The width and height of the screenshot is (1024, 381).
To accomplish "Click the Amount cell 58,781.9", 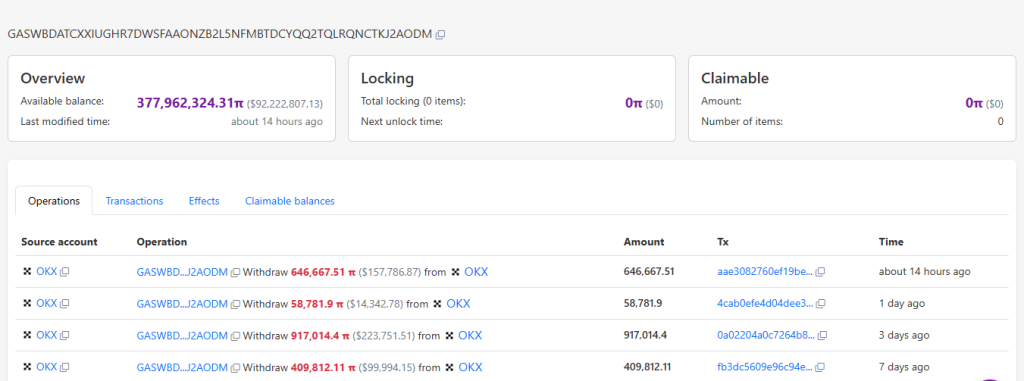I will 643,303.
